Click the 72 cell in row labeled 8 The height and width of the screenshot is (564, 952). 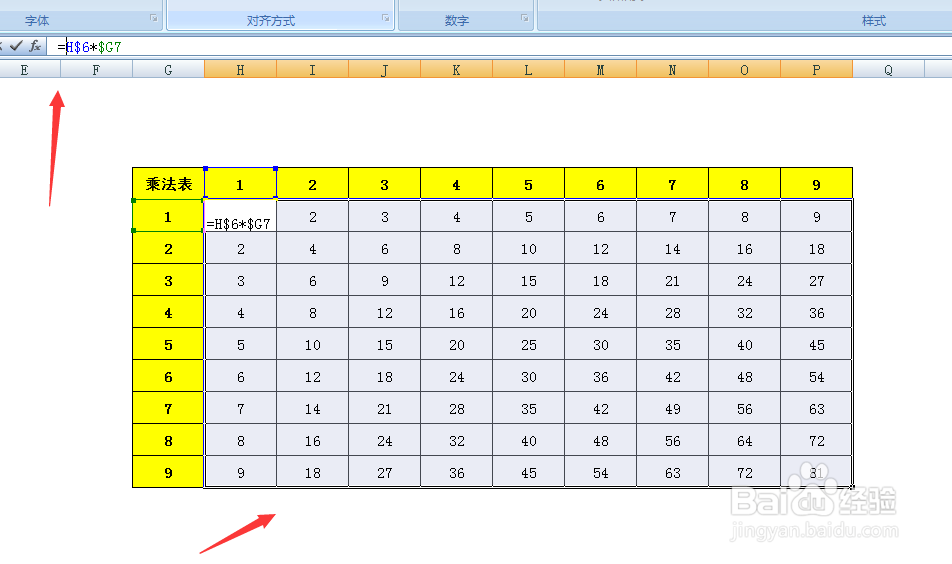[816, 440]
